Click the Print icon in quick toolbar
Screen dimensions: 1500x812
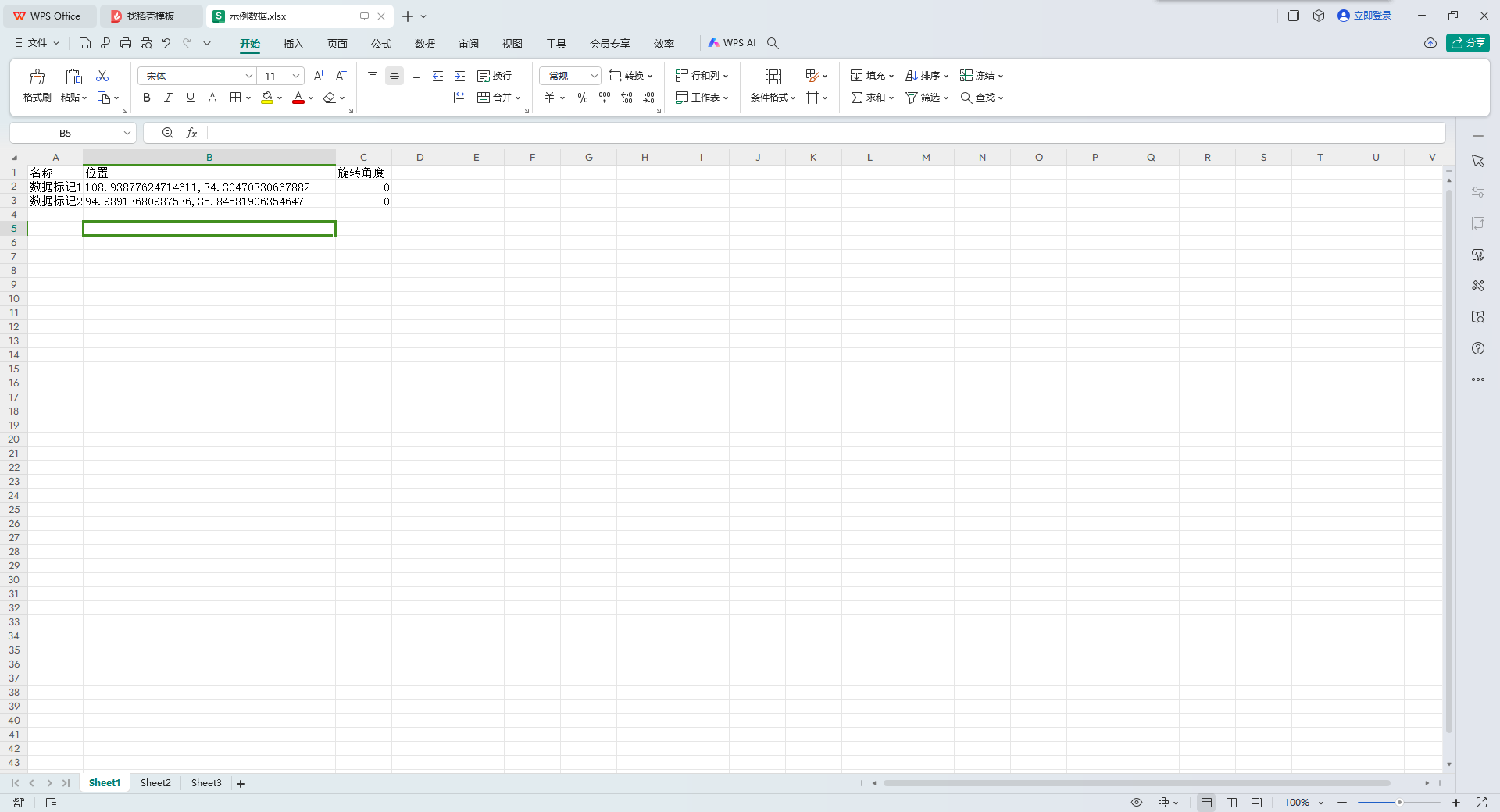126,43
